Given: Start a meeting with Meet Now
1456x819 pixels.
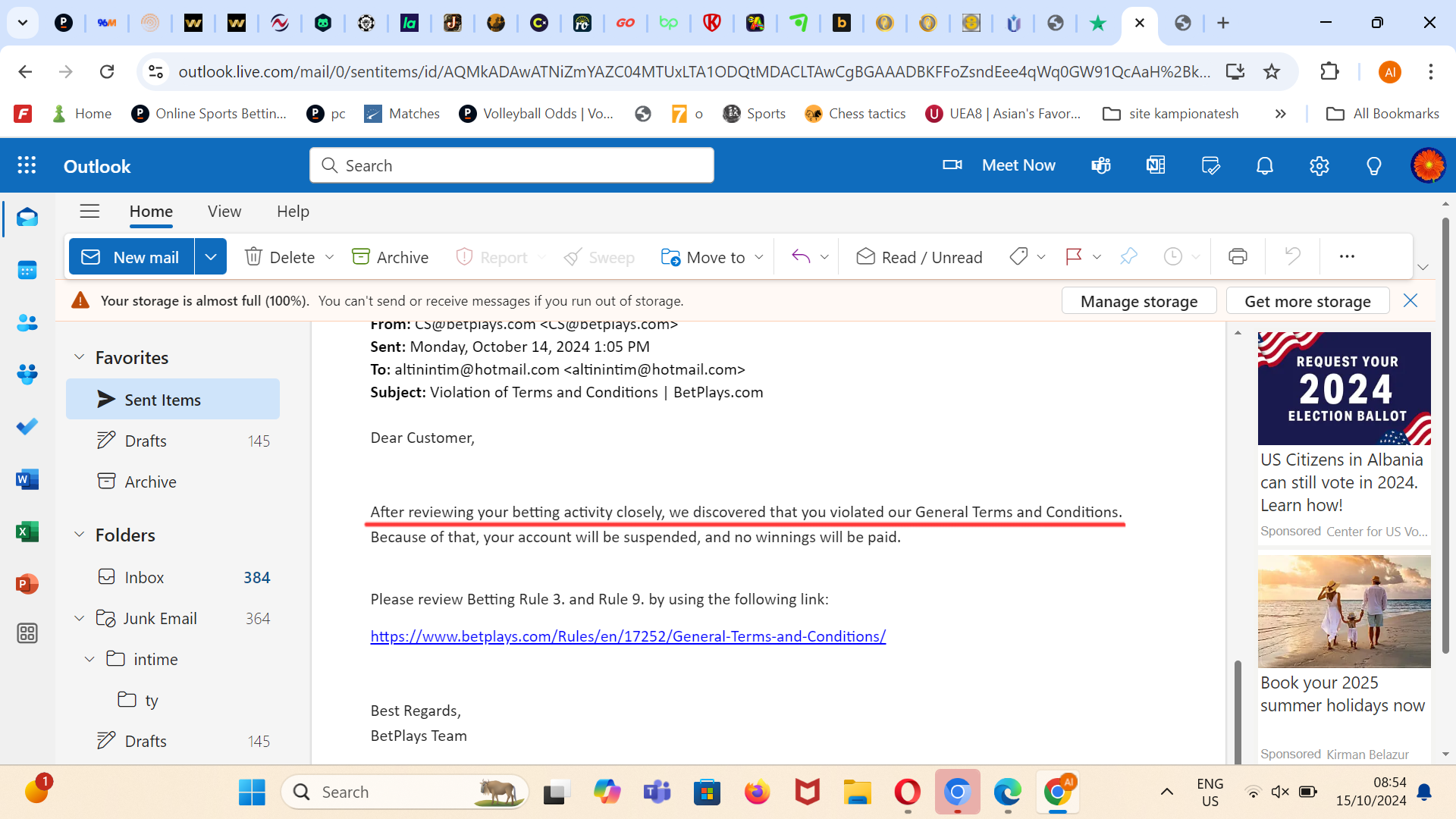Looking at the screenshot, I should 999,165.
